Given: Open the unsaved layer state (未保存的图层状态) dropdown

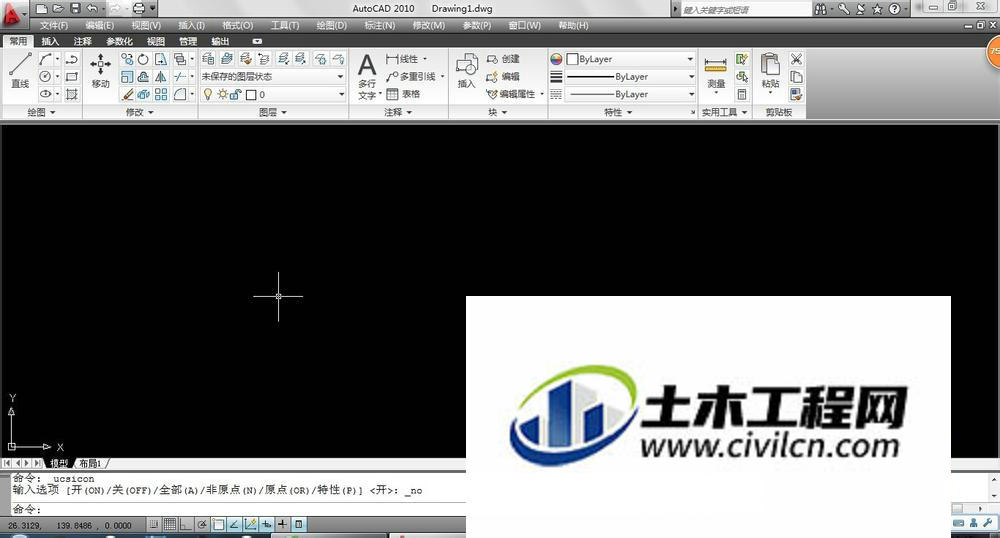Looking at the screenshot, I should (x=272, y=76).
